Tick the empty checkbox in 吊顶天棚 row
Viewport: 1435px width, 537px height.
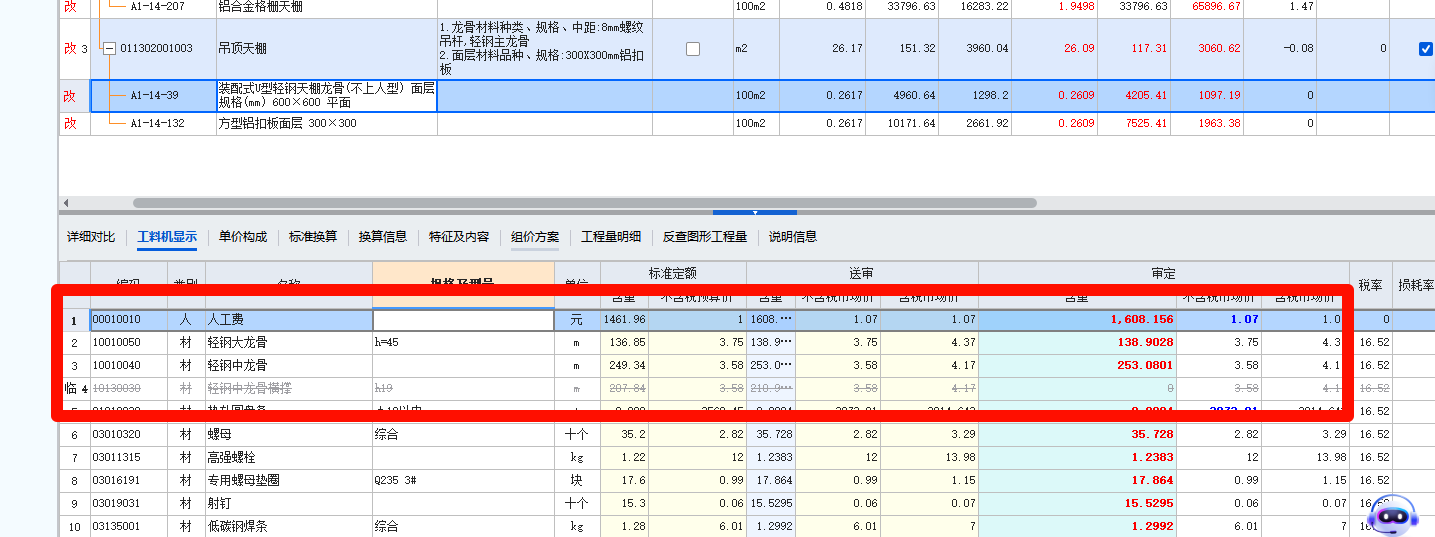(693, 48)
